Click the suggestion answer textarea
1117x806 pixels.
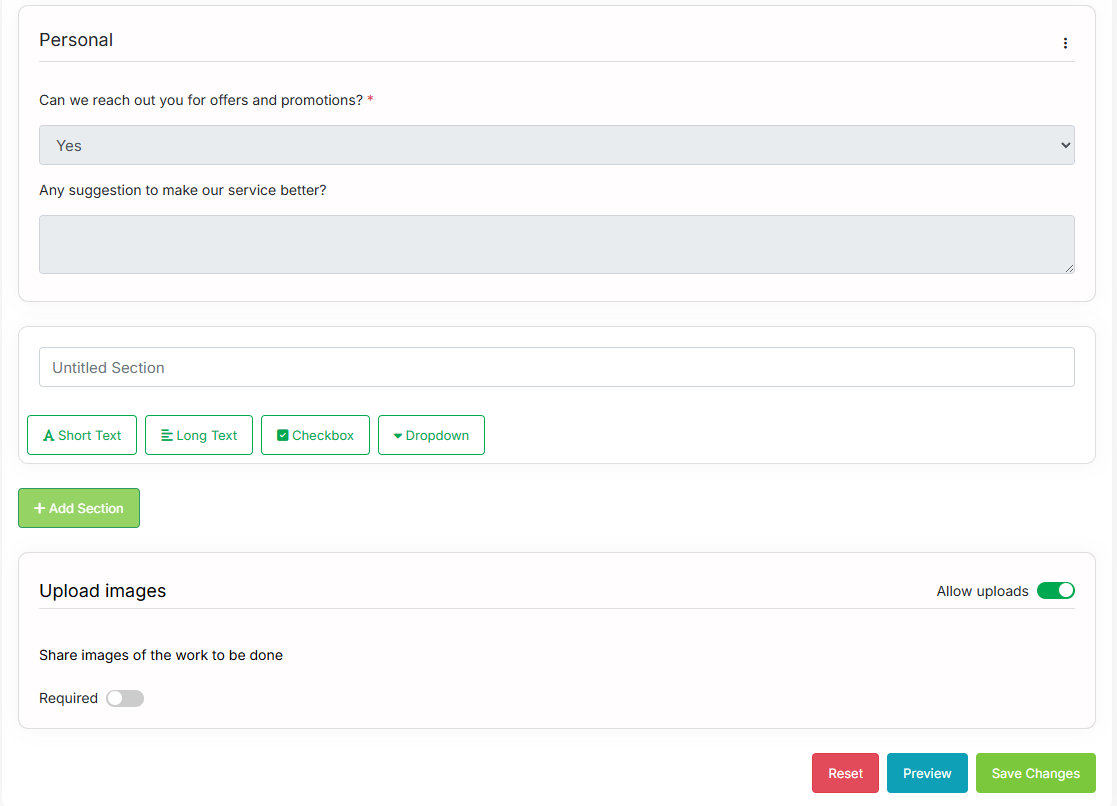point(557,243)
